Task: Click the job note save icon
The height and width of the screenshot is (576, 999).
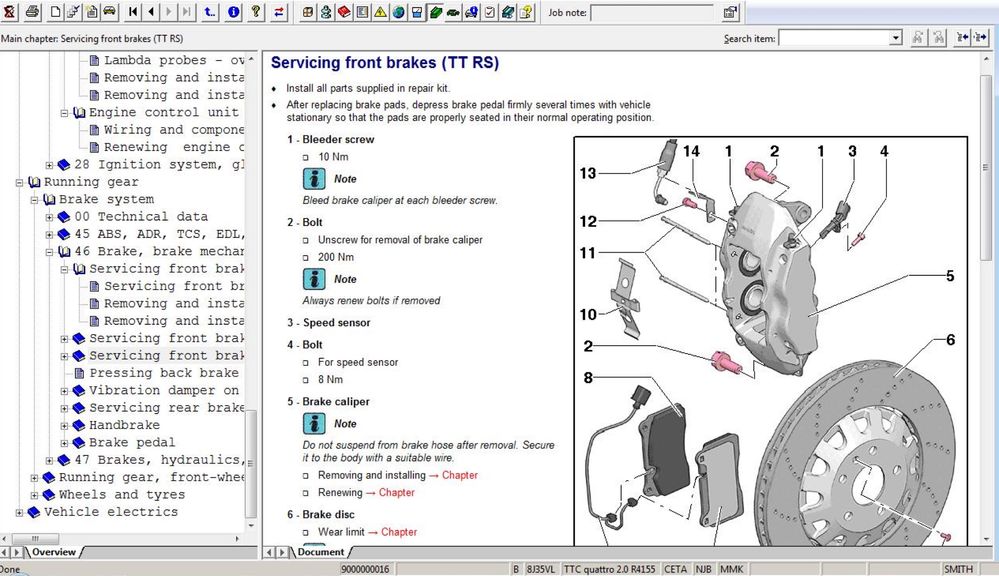Action: [x=730, y=11]
